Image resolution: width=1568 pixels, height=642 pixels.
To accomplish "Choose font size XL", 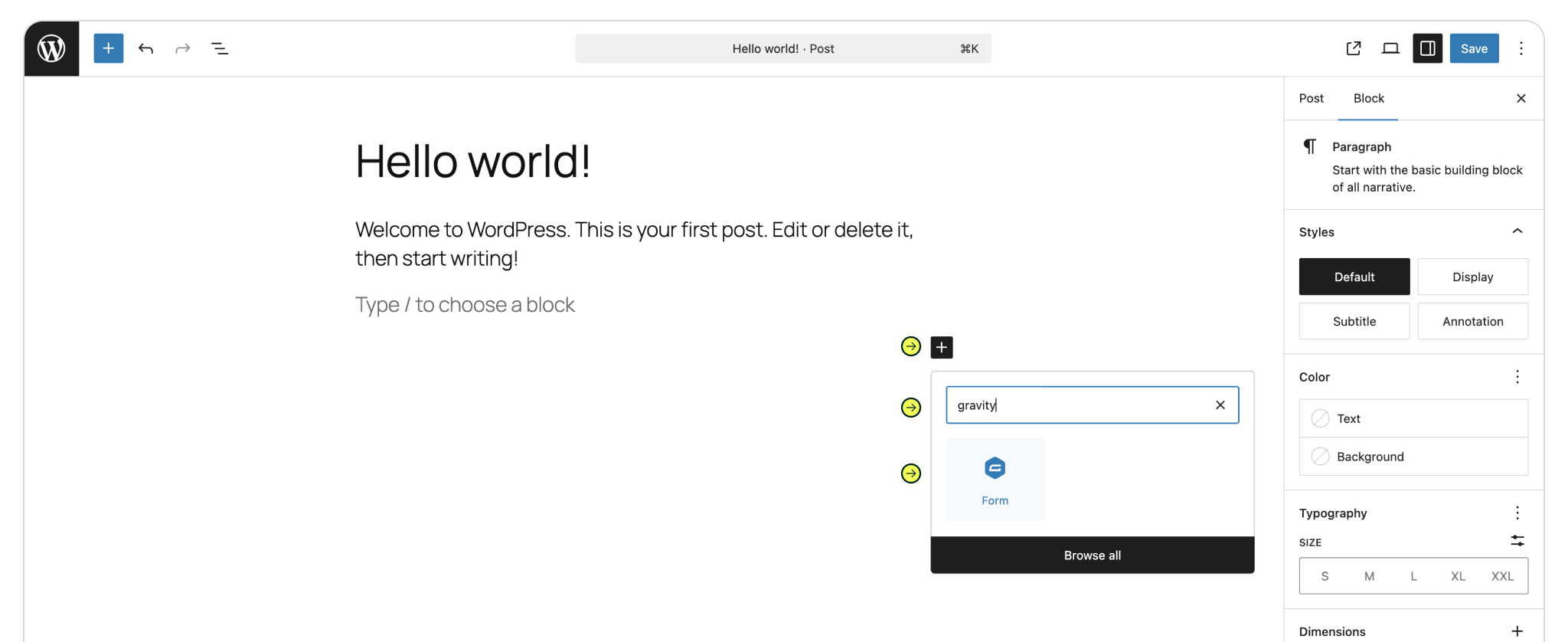I will [1458, 576].
